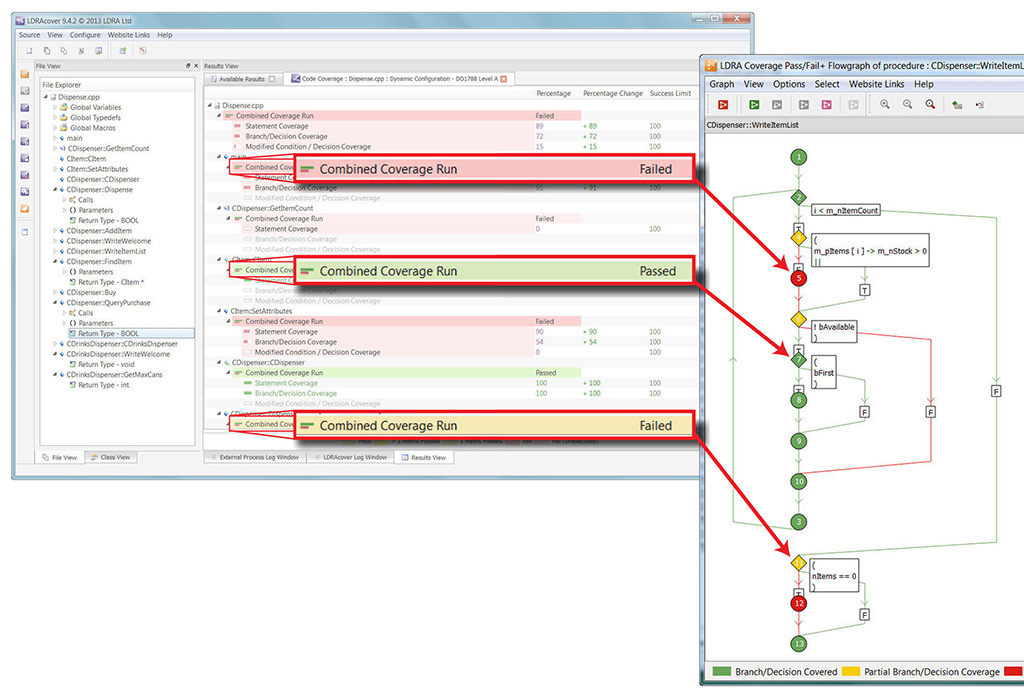Select green node 8 in the flowgraph
1024x700 pixels.
pos(798,400)
